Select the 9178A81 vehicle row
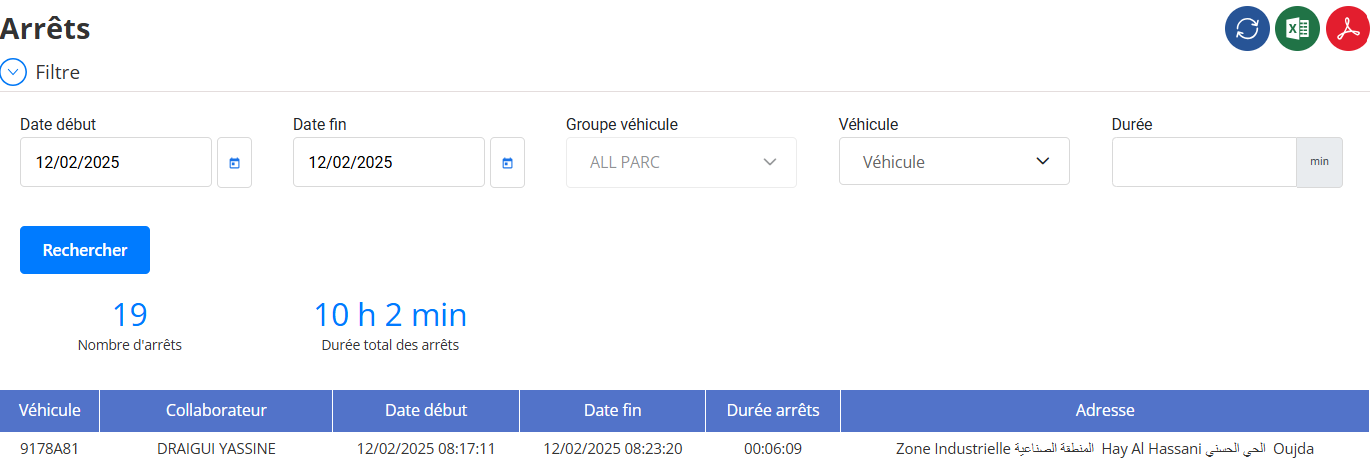 684,448
